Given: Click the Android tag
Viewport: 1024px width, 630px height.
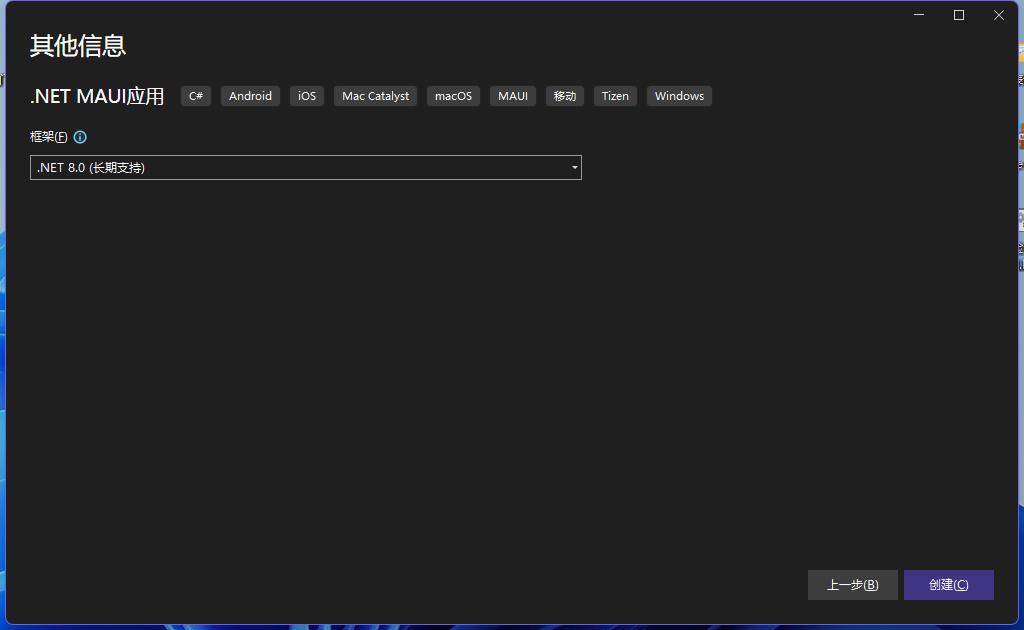Looking at the screenshot, I should [250, 96].
